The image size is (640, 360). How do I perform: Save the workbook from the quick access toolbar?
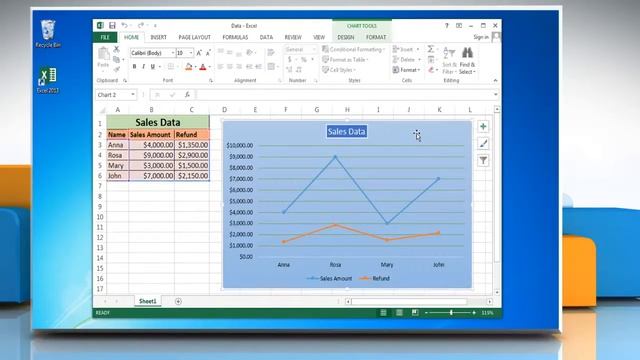click(x=112, y=25)
